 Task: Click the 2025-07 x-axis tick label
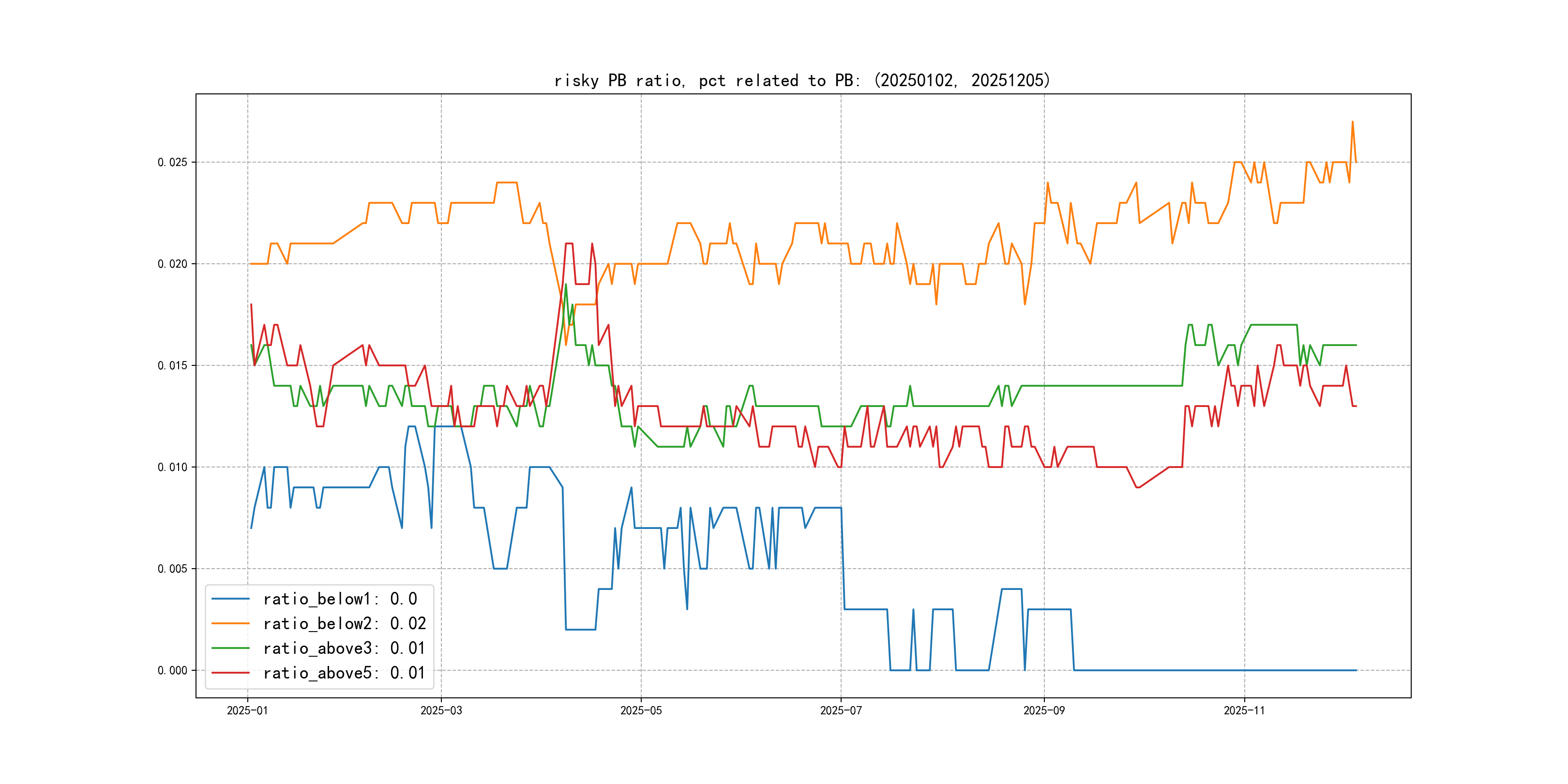pyautogui.click(x=841, y=710)
